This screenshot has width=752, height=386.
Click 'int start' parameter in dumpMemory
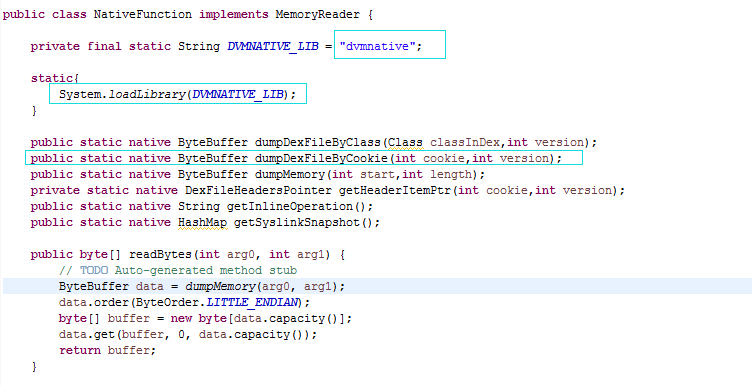click(363, 174)
